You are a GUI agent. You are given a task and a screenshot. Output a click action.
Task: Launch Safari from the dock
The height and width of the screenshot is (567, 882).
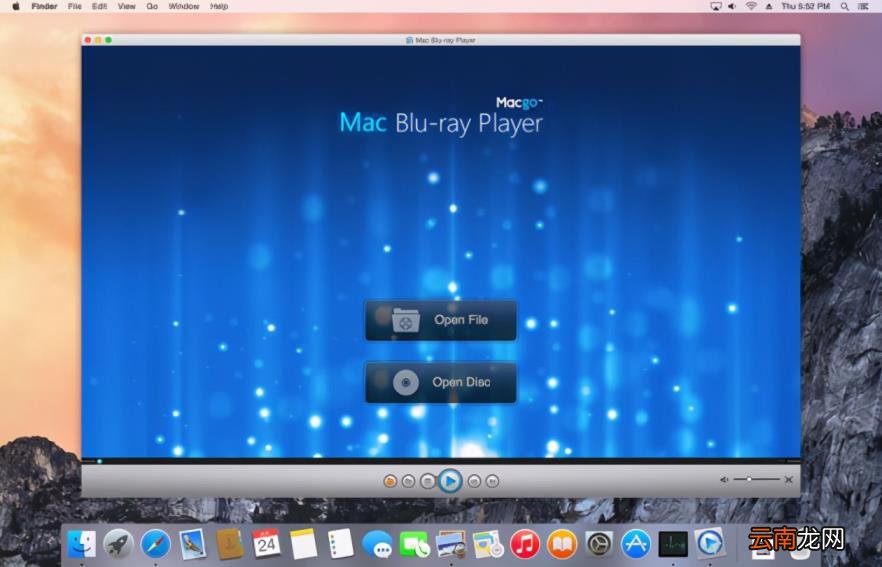155,544
